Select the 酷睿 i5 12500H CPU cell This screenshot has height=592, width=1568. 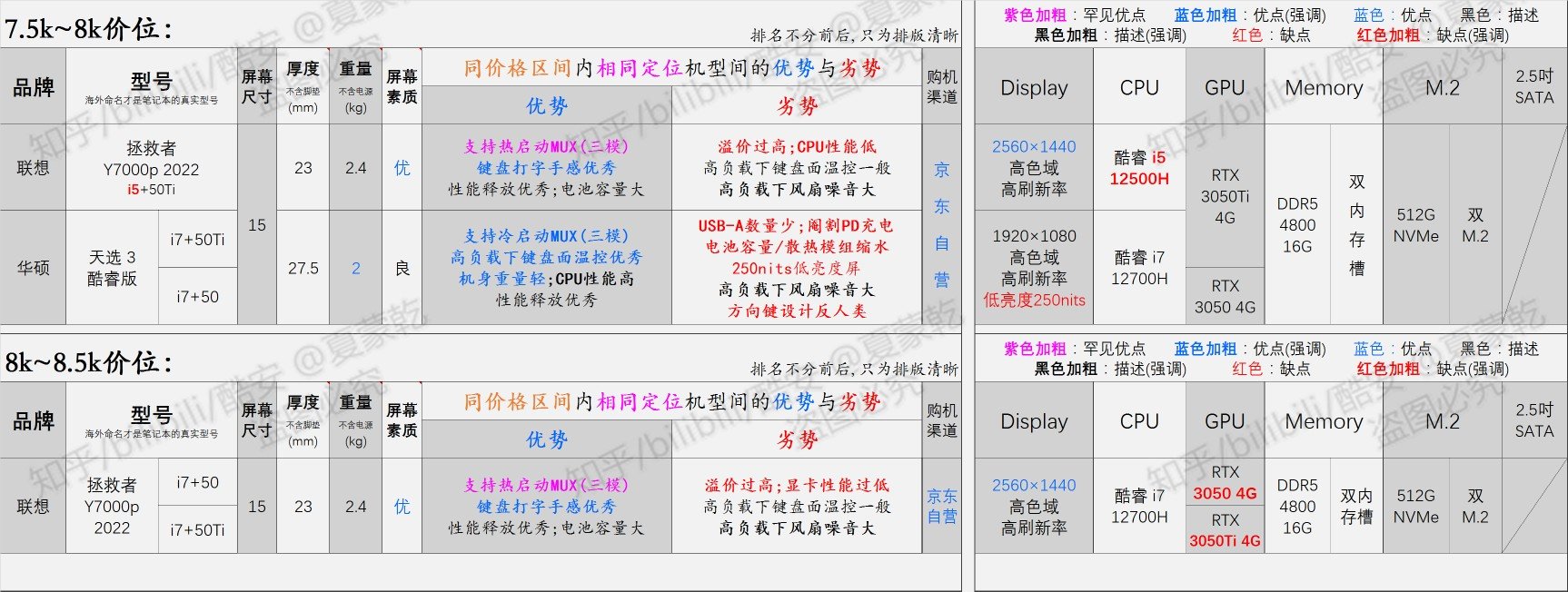point(1139,168)
